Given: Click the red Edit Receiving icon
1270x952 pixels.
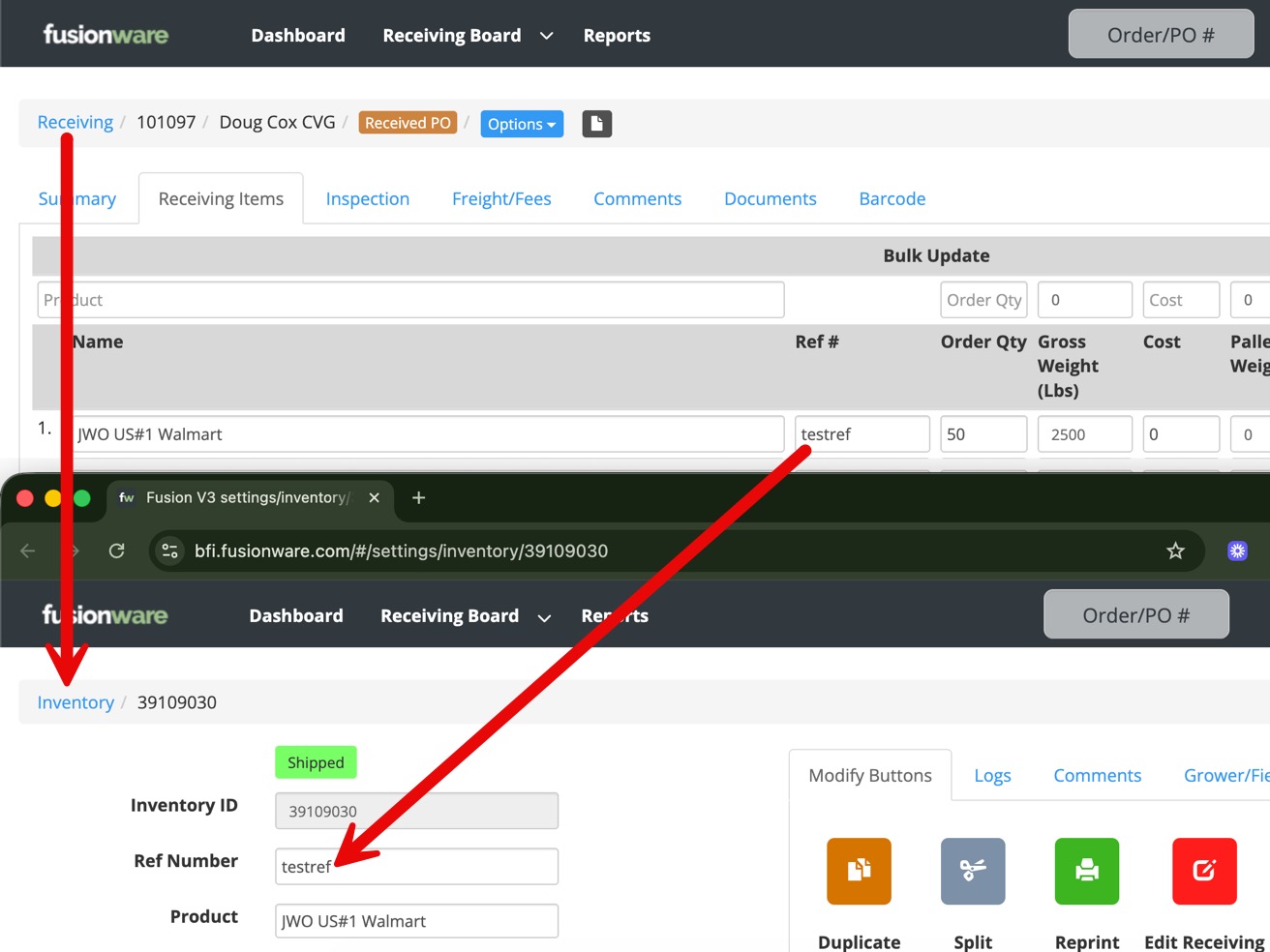Looking at the screenshot, I should tap(1203, 871).
